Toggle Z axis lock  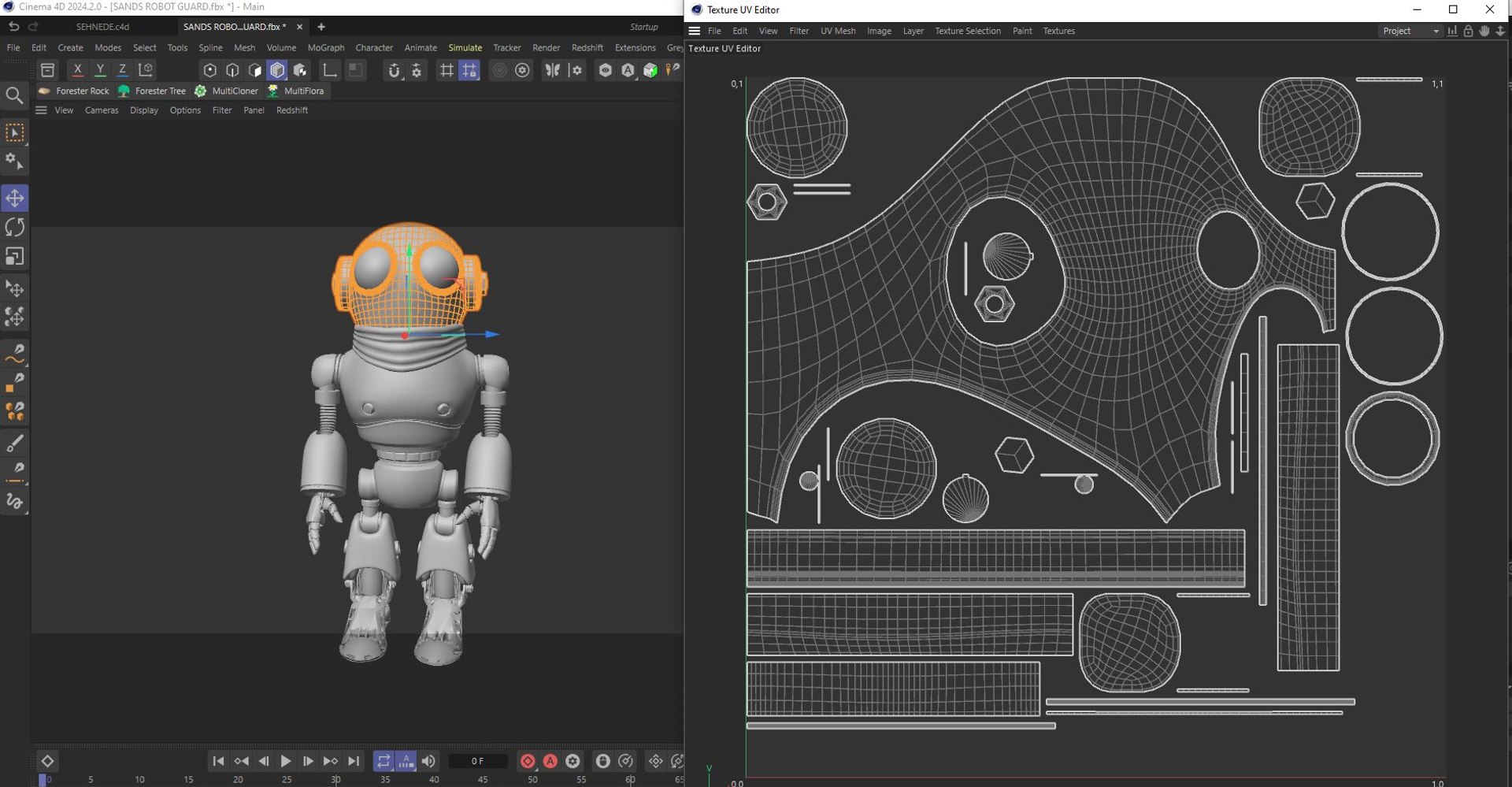(122, 70)
